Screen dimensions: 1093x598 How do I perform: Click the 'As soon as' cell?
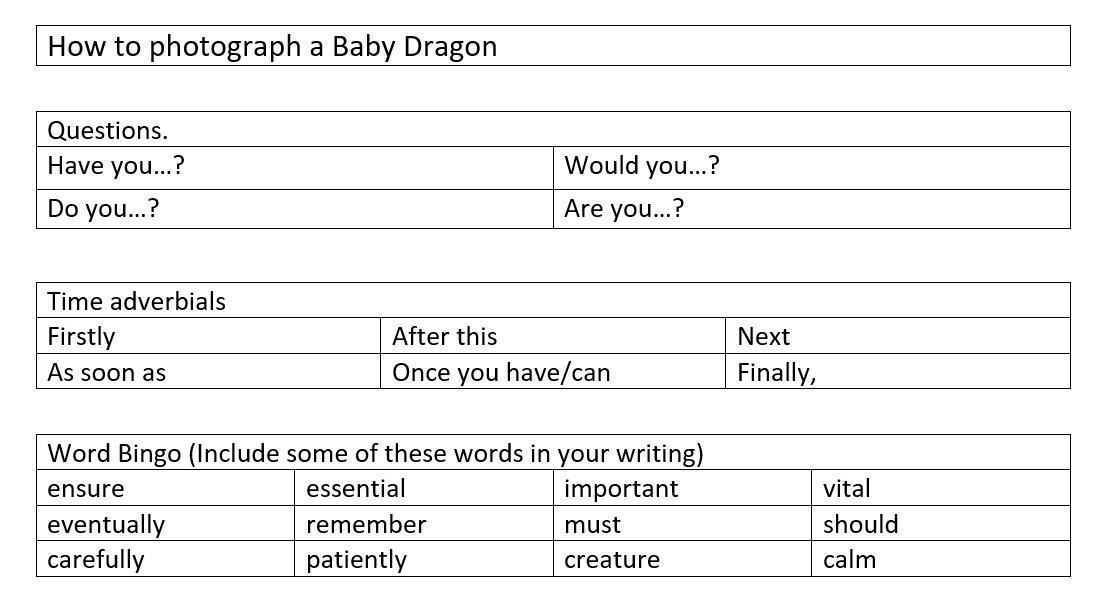click(107, 373)
